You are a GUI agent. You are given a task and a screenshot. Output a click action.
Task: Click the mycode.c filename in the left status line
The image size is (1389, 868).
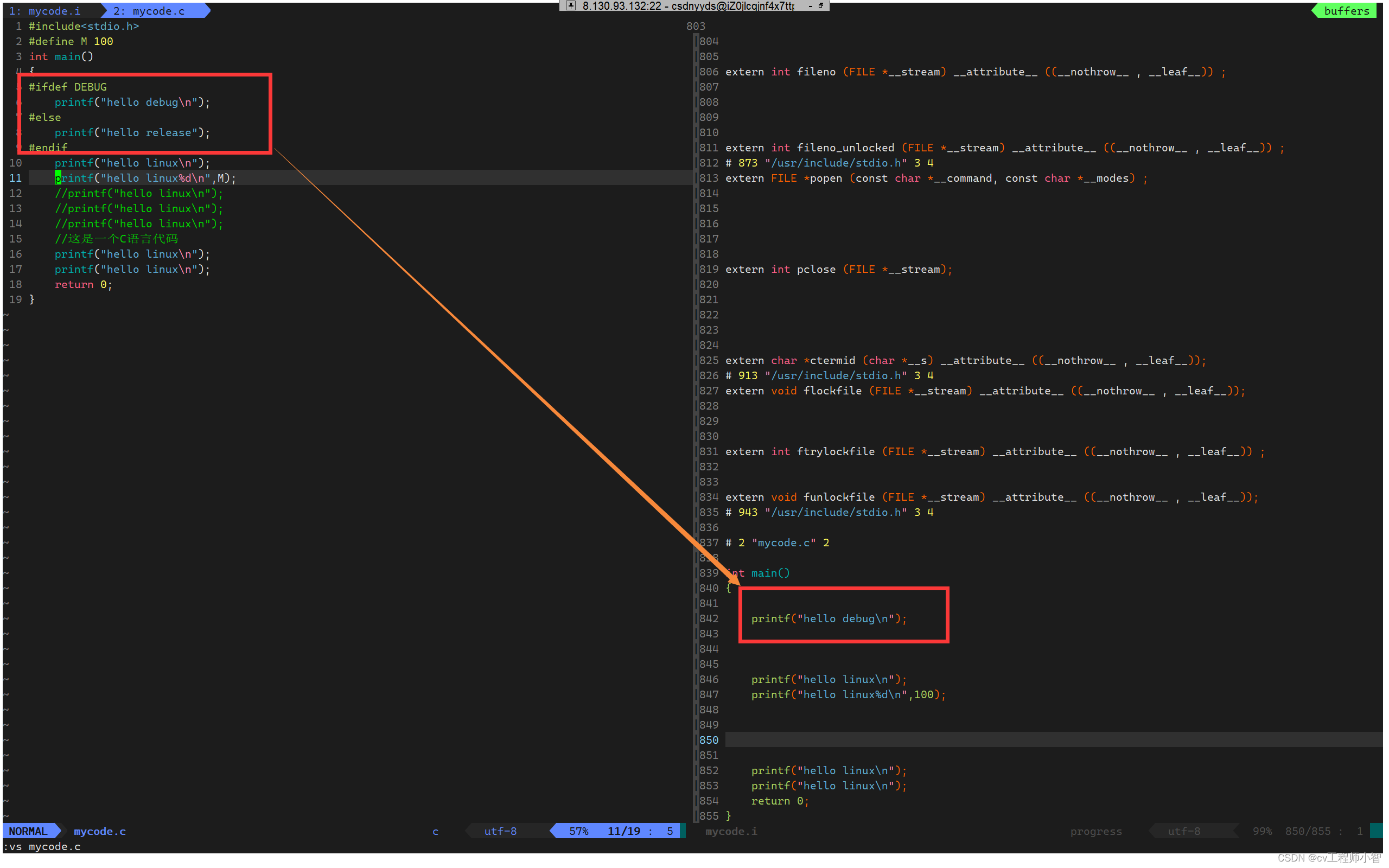(100, 831)
